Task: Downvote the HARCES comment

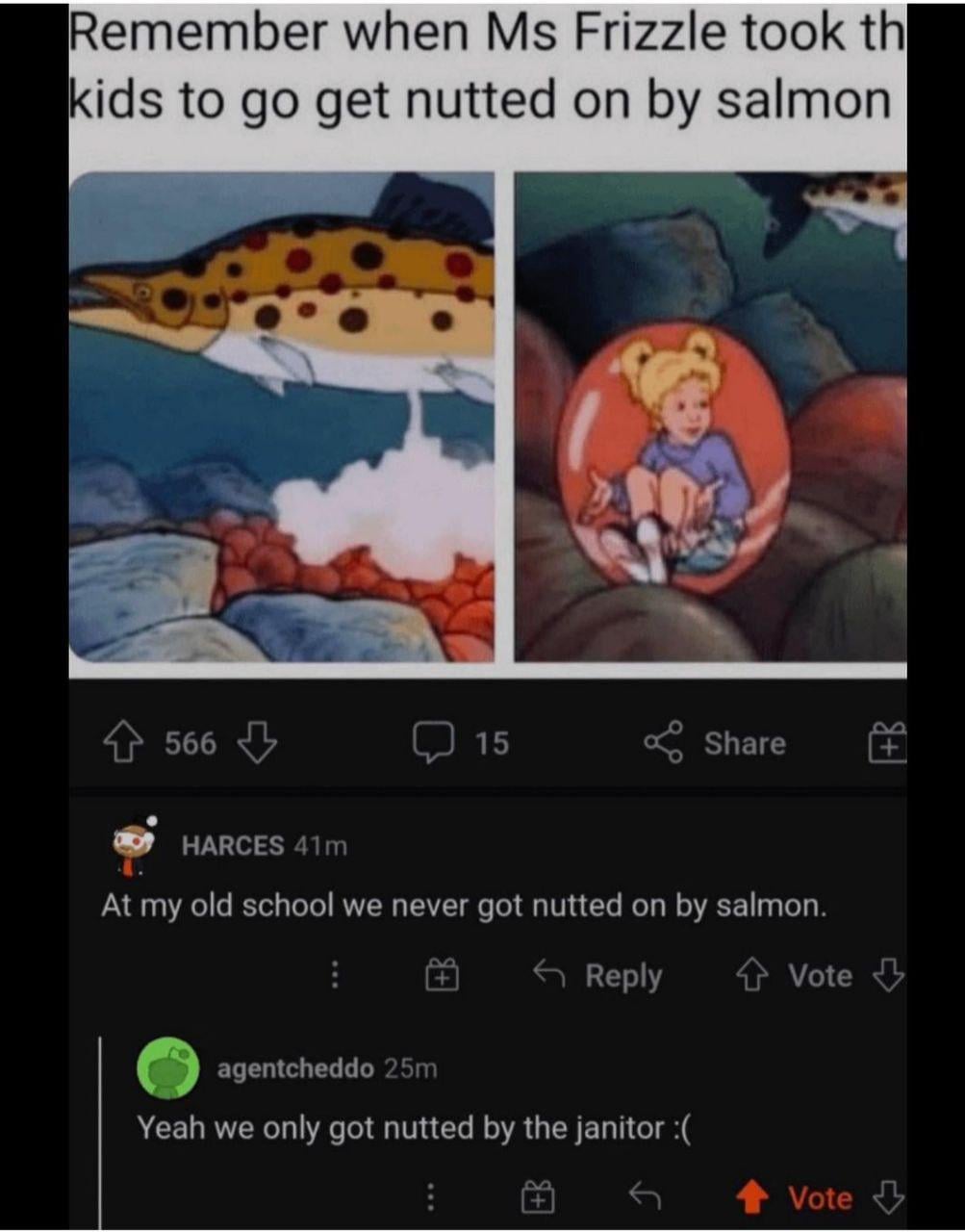Action: click(887, 976)
